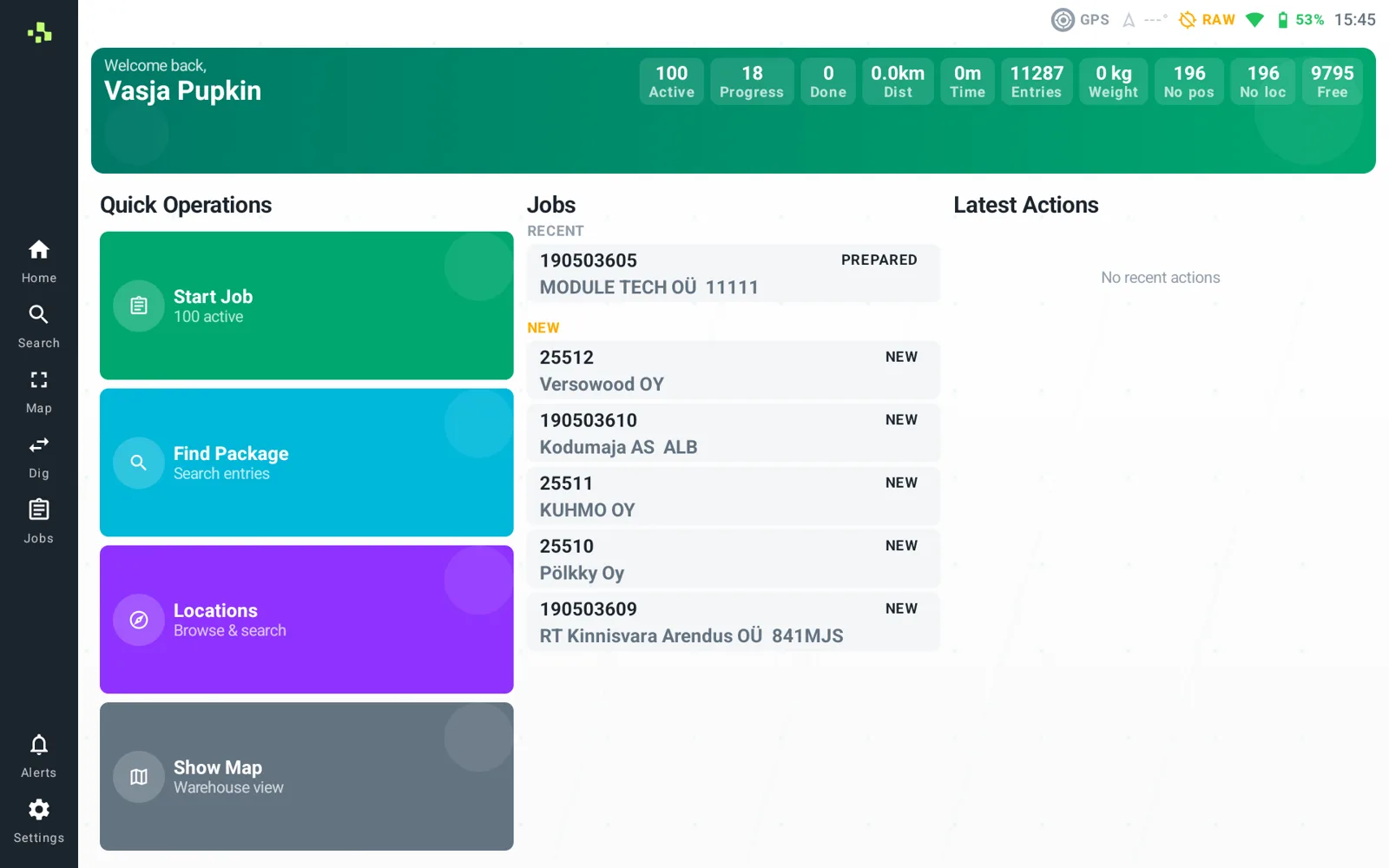Click the 15:45 clock

tap(1354, 20)
